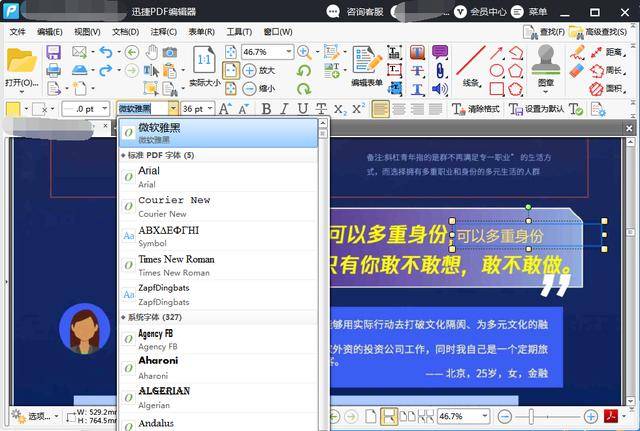Choose Courier New from font list
This screenshot has height=431, width=640.
point(218,207)
